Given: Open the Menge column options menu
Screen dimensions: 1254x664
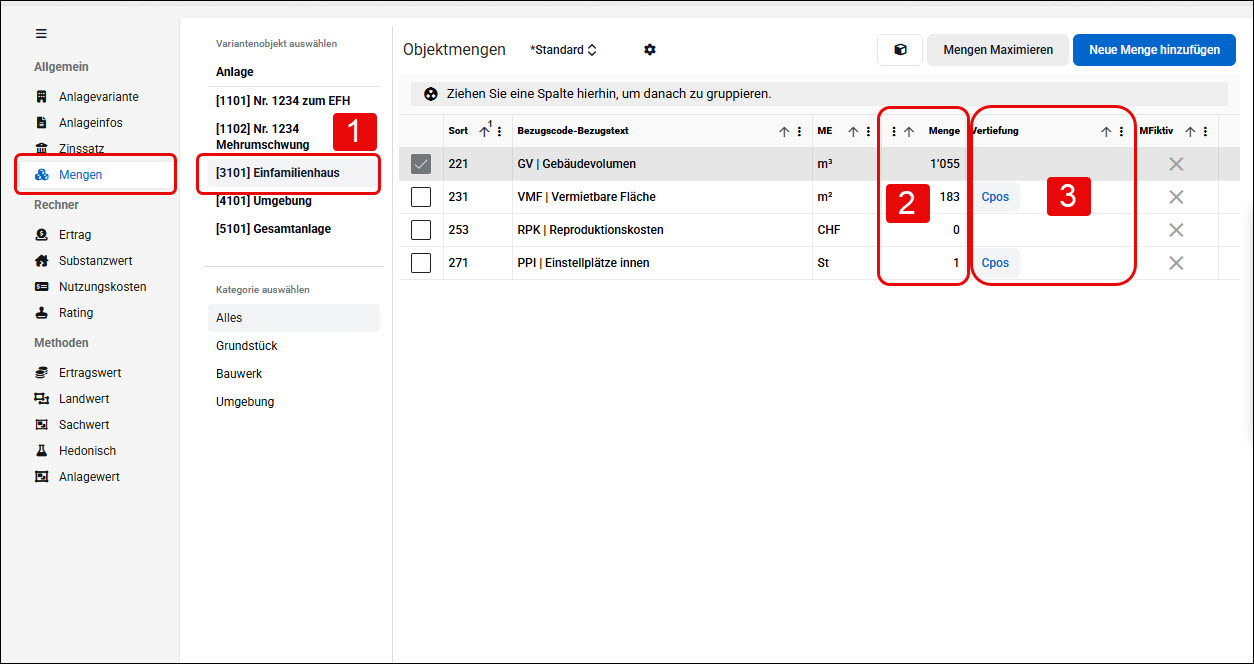Looking at the screenshot, I should coord(893,131).
